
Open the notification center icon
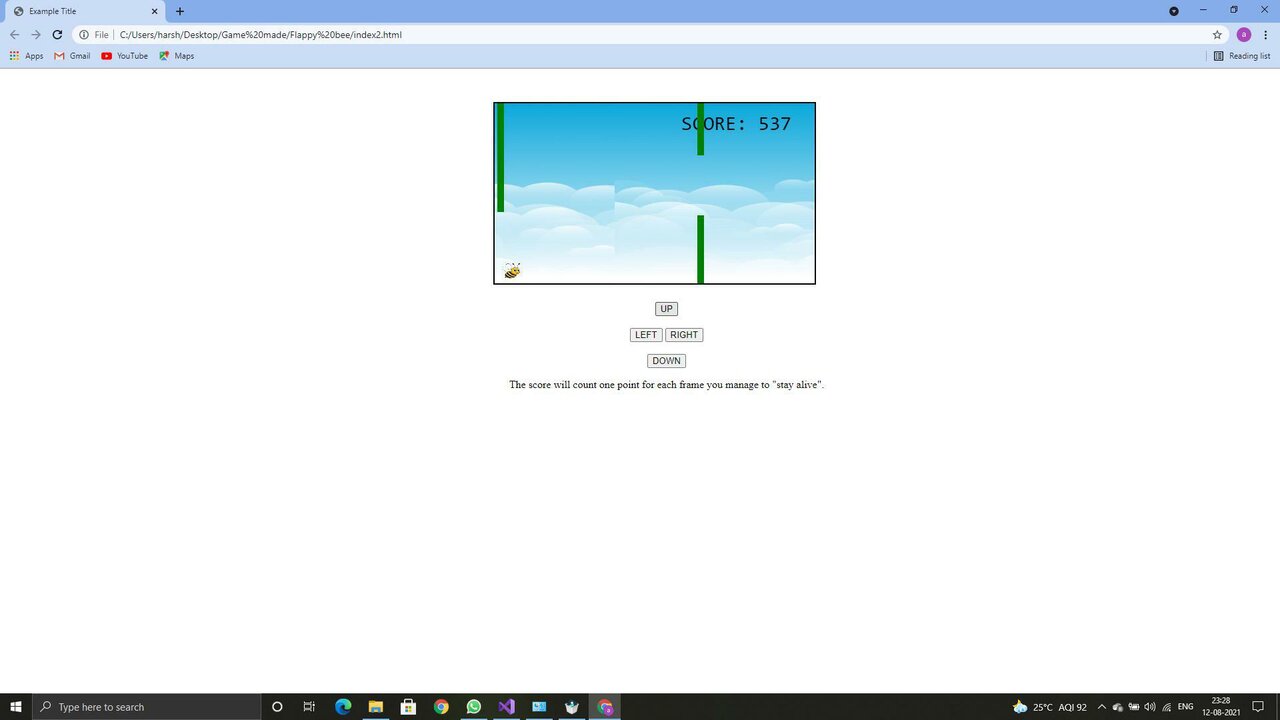click(1258, 707)
